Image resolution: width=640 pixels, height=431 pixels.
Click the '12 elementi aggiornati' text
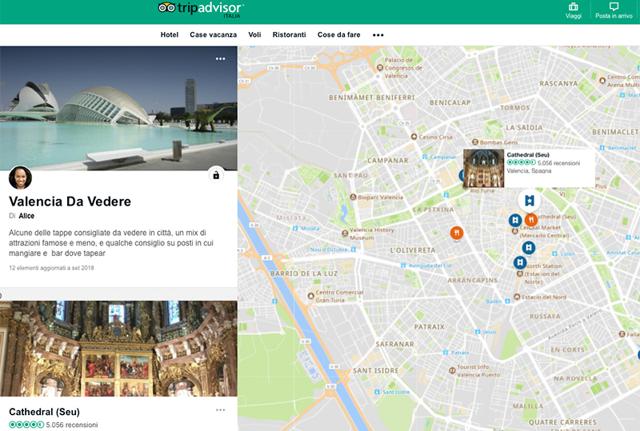[x=51, y=268]
